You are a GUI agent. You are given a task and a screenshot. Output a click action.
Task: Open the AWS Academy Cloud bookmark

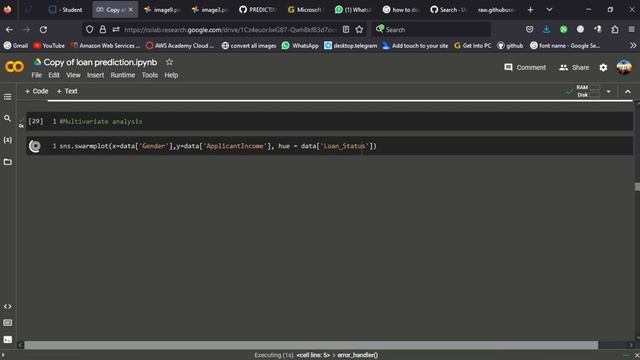tap(180, 46)
